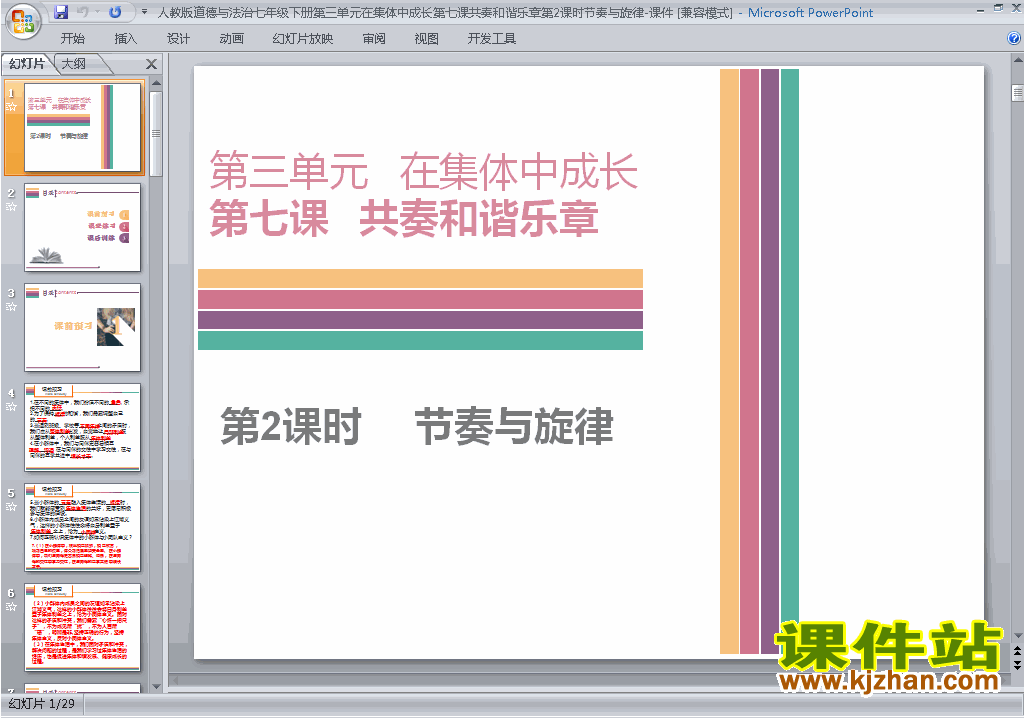Viewport: 1024px width, 718px height.
Task: Click the status bar text 幻灯片 1/29
Action: coord(42,704)
